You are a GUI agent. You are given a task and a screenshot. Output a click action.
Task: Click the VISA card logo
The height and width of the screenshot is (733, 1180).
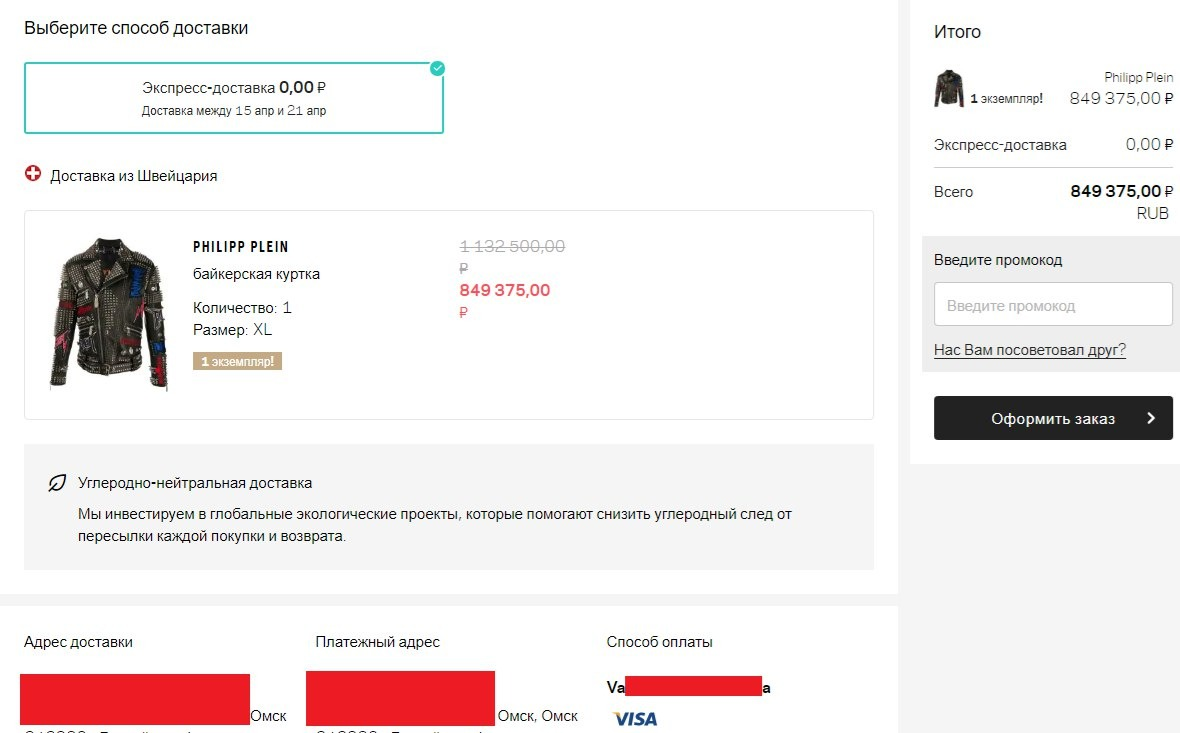(635, 719)
